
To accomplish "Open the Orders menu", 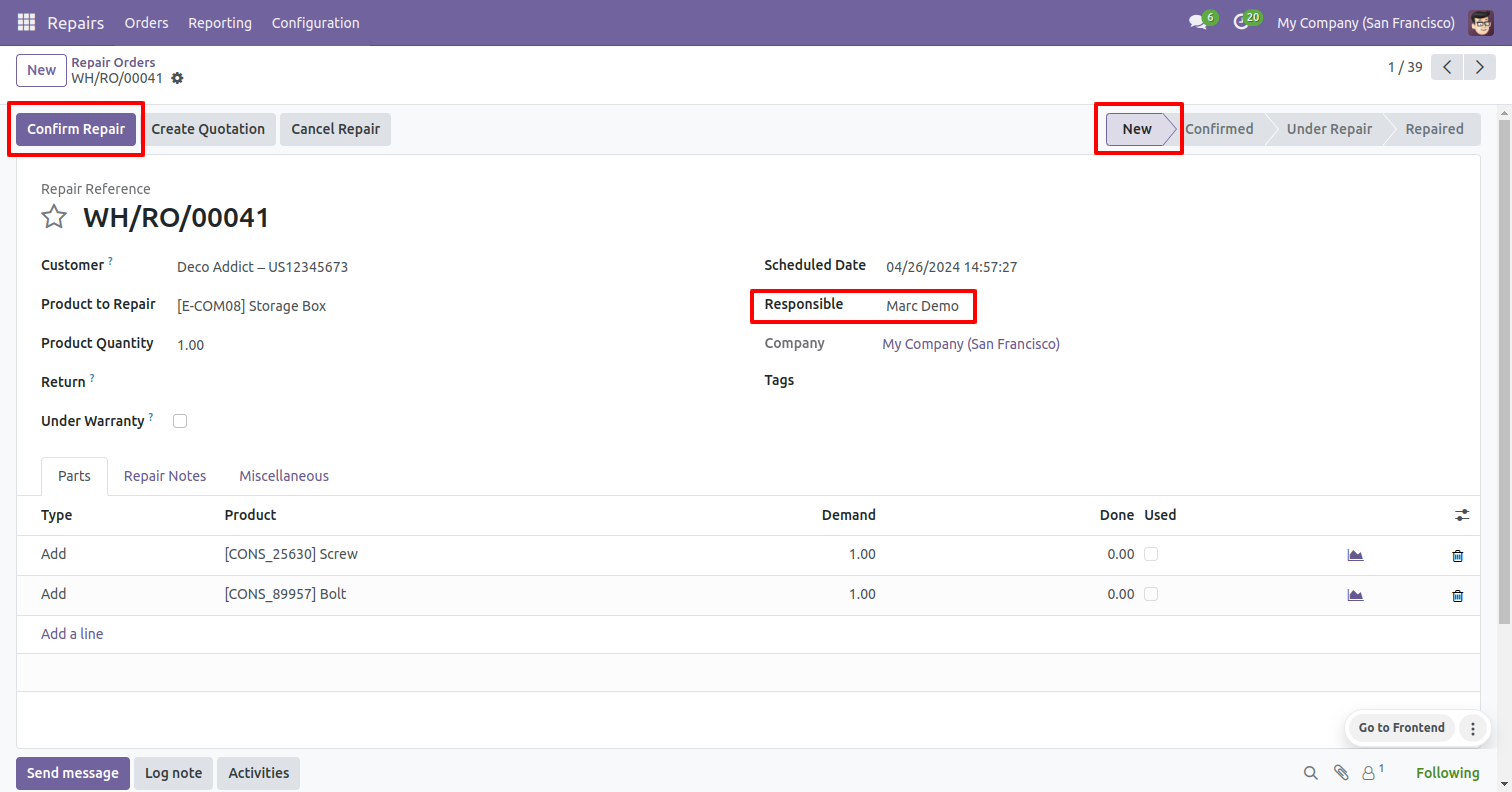I will pyautogui.click(x=146, y=22).
